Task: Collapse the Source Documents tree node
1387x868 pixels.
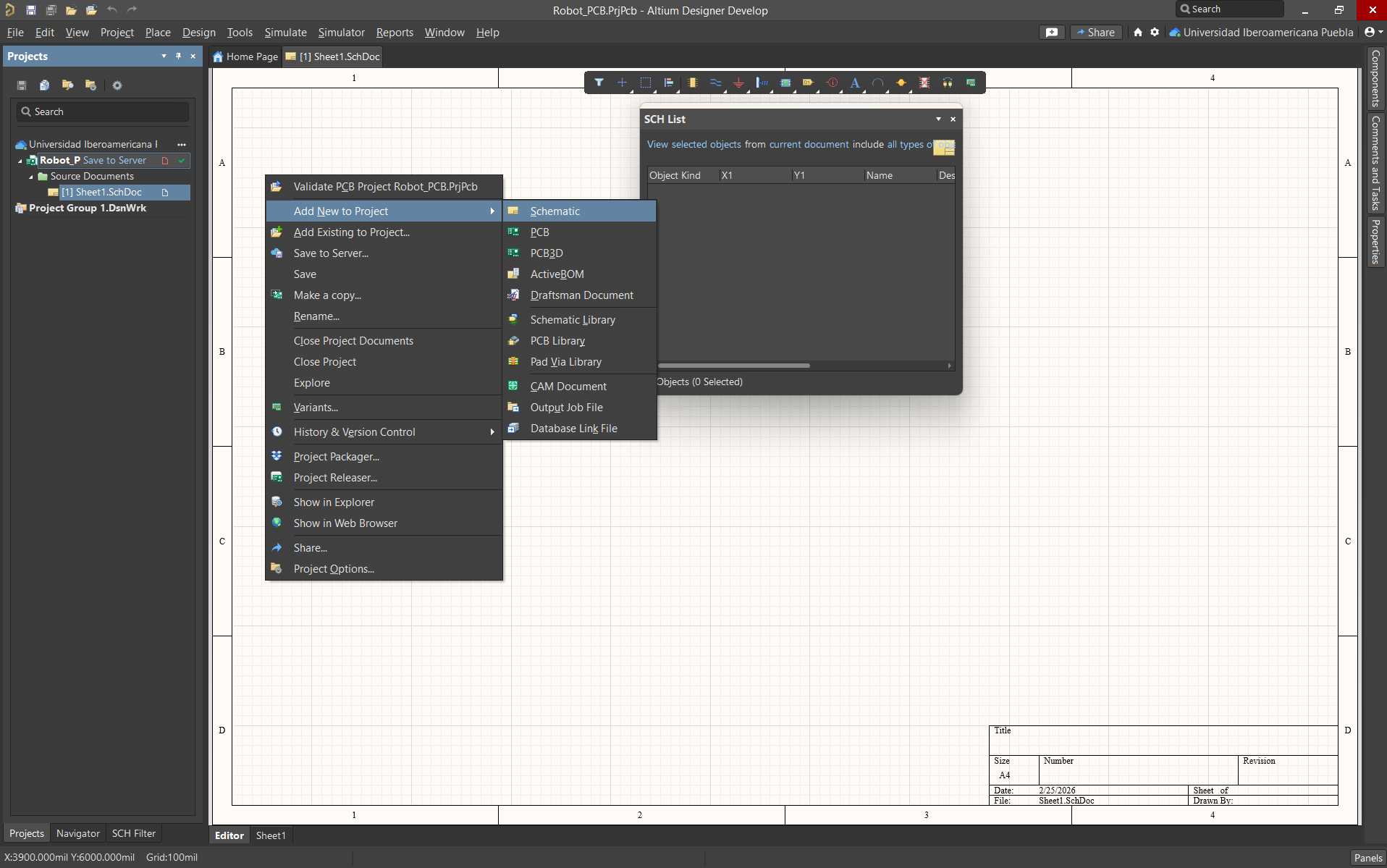Action: (31, 176)
